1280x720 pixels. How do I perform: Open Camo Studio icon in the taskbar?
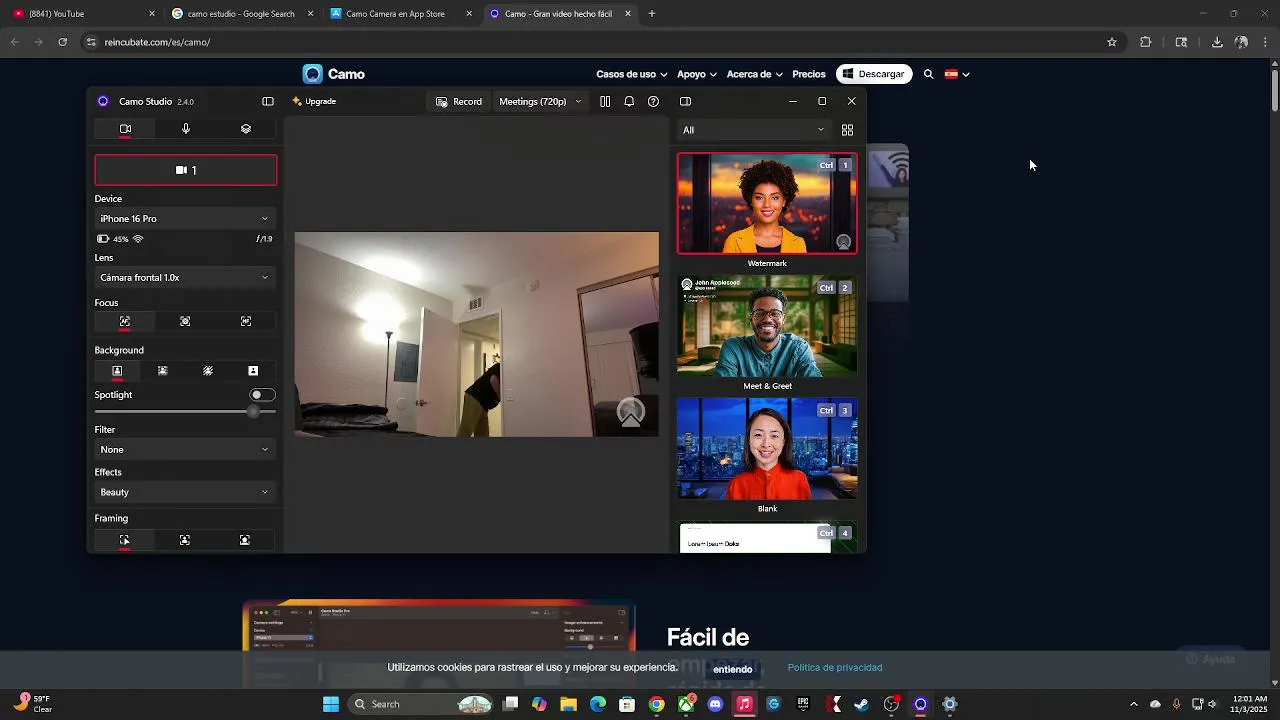(x=920, y=704)
